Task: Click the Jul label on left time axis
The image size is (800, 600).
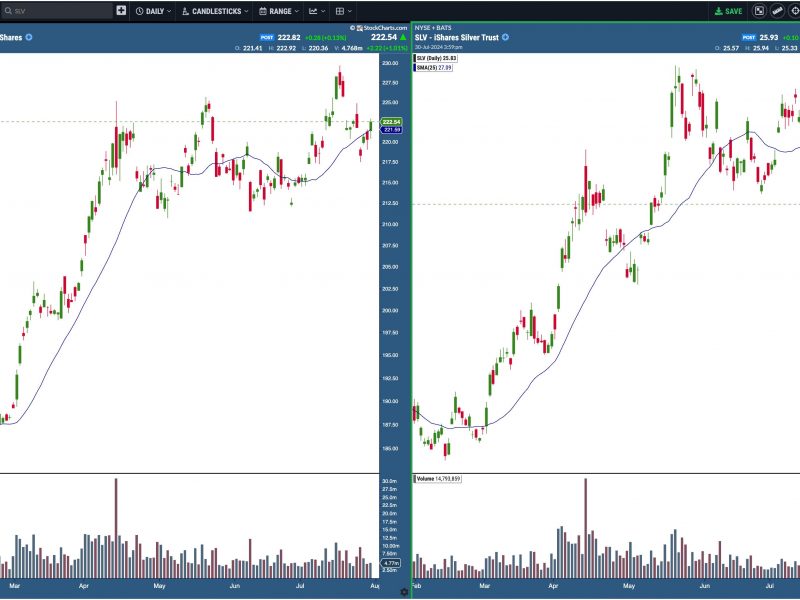Action: click(x=300, y=586)
